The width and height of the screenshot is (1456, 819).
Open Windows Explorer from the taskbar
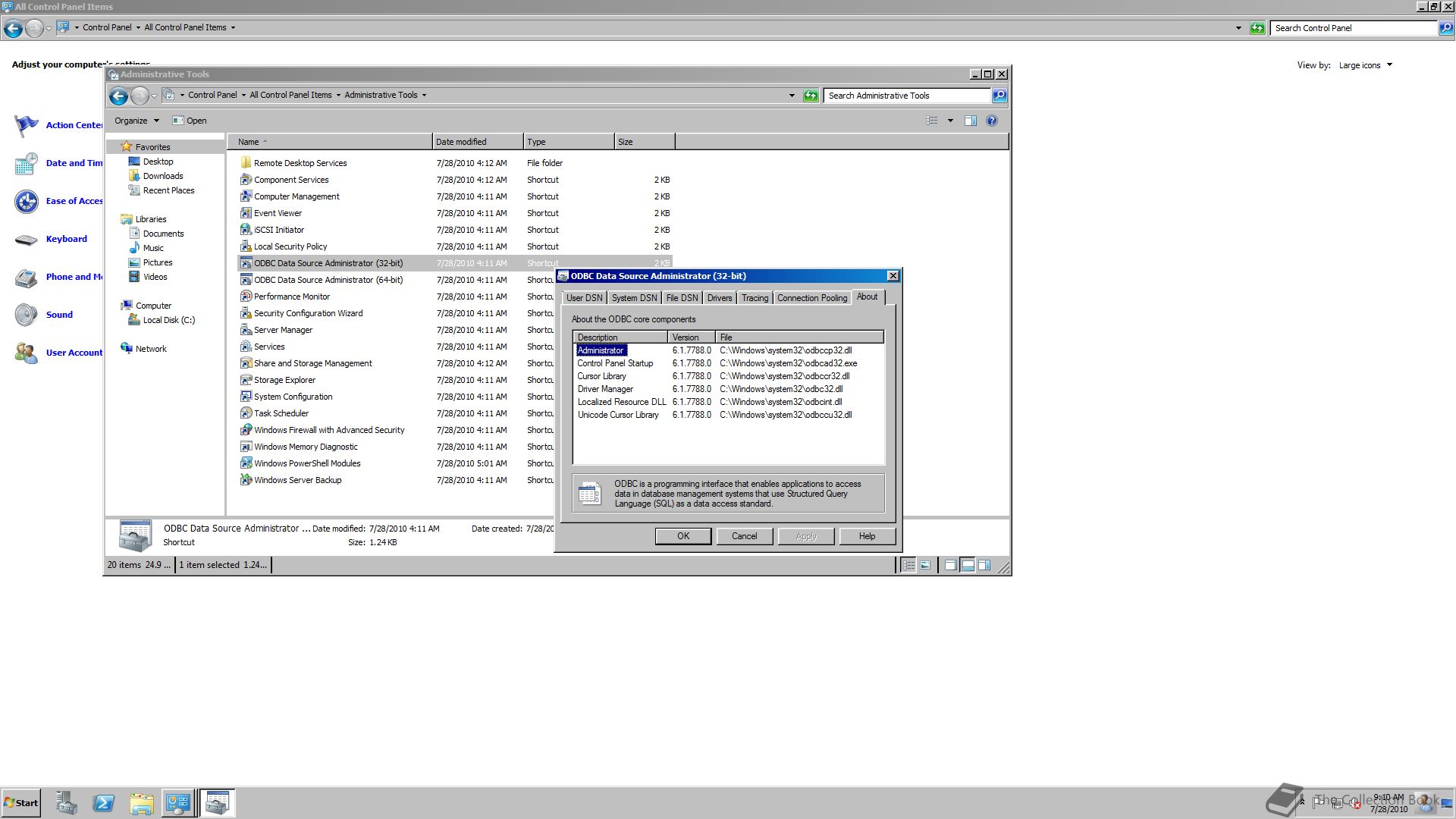[141, 803]
